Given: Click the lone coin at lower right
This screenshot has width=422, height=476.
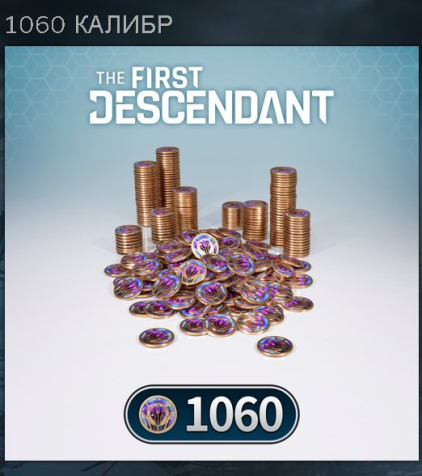Looking at the screenshot, I should [x=275, y=346].
